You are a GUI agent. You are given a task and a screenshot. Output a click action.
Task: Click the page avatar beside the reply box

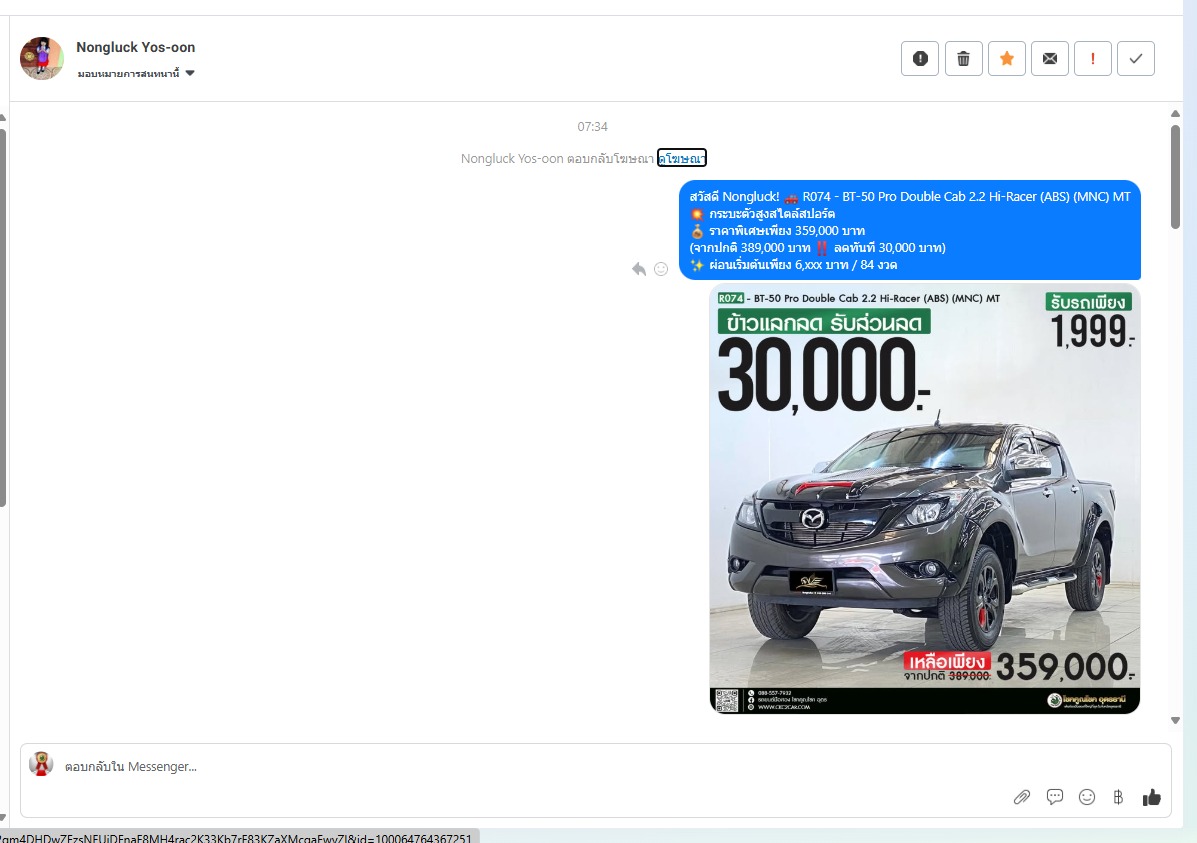[x=41, y=764]
